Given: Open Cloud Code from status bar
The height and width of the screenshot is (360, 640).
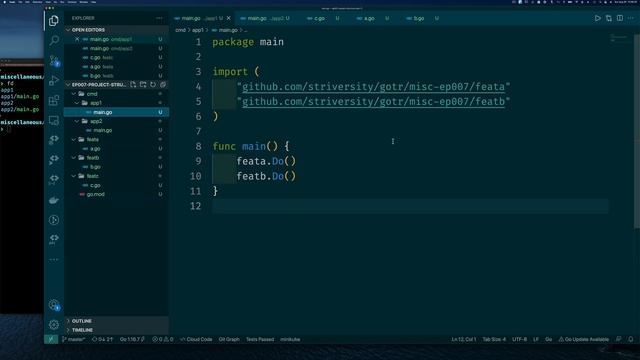Looking at the screenshot, I should pyautogui.click(x=196, y=339).
